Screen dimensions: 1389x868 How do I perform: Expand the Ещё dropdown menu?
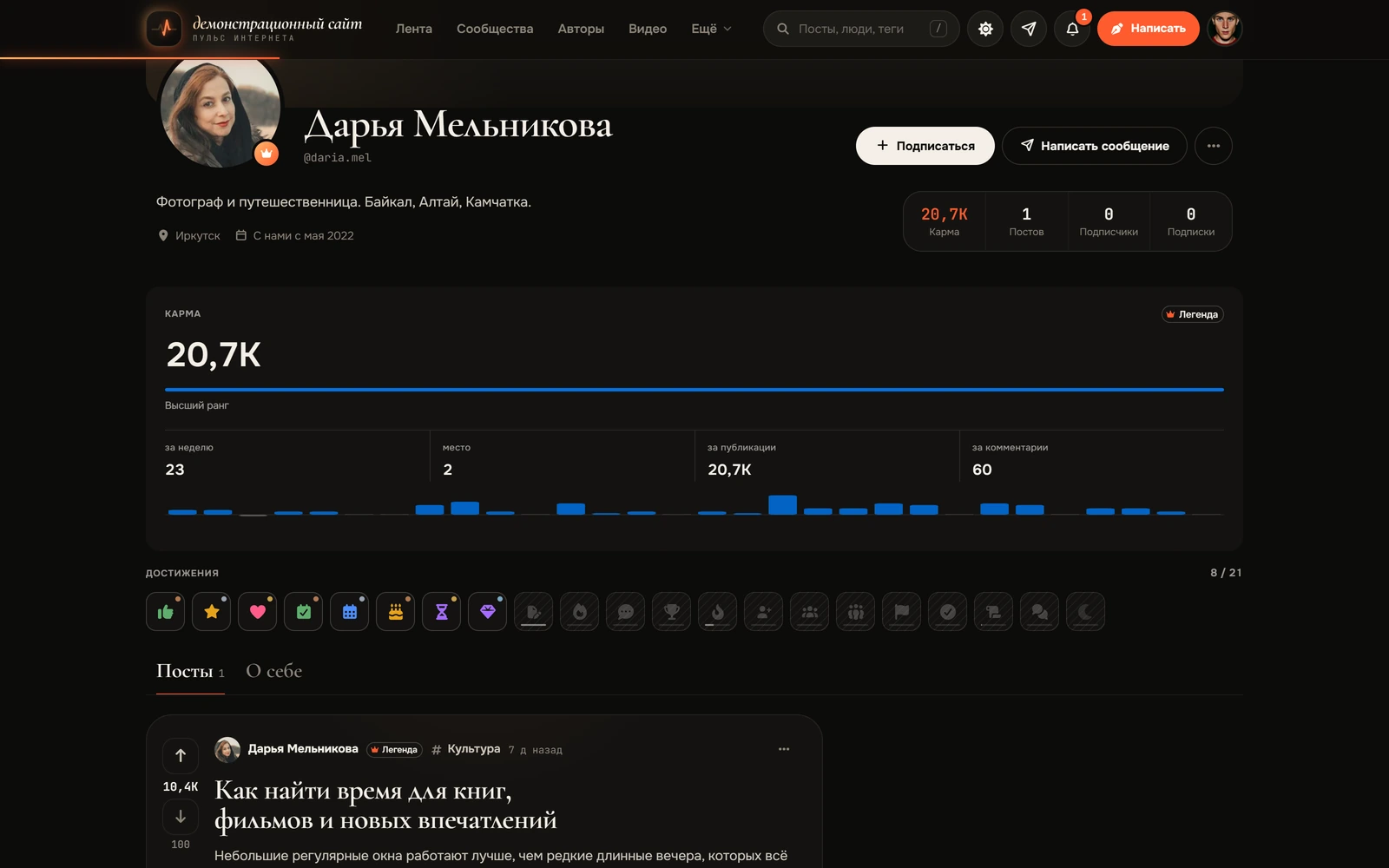coord(712,29)
